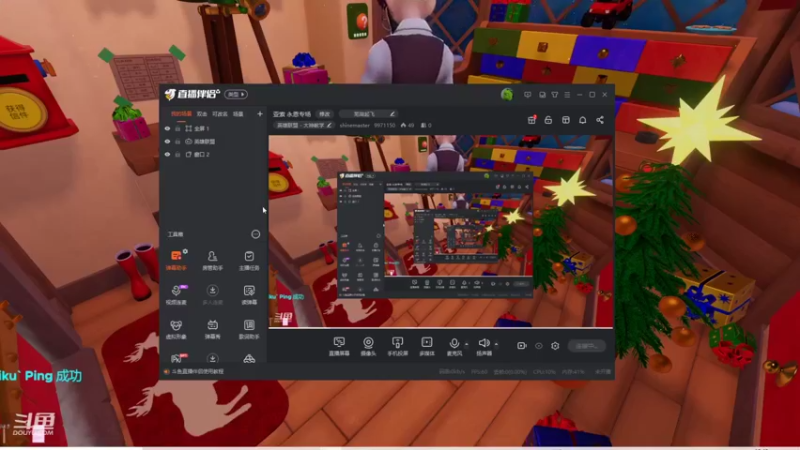This screenshot has height=450, width=800.
Task: Mute the 扬声器 speaker
Action: coord(484,346)
